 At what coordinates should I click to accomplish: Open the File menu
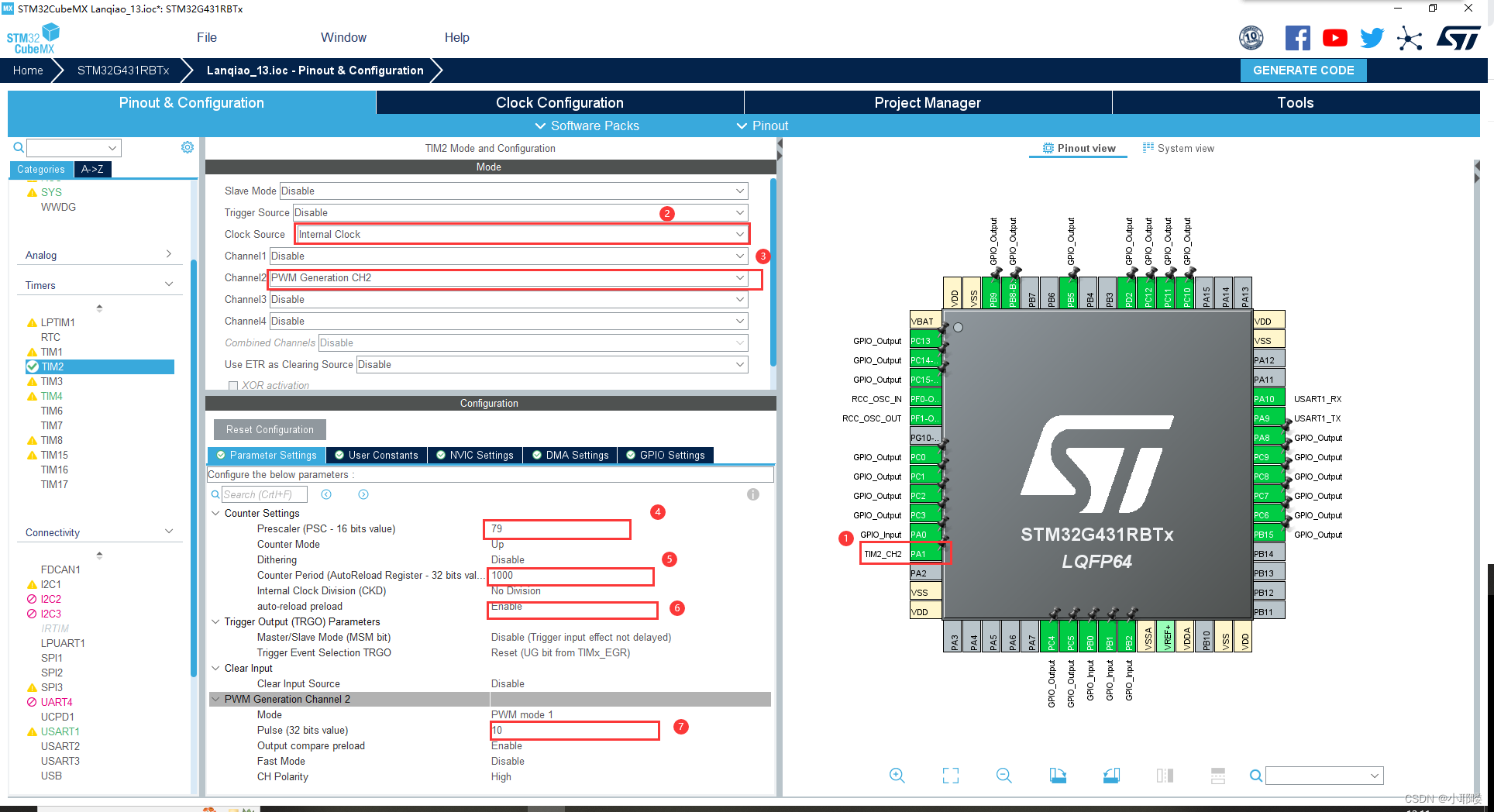pos(207,37)
